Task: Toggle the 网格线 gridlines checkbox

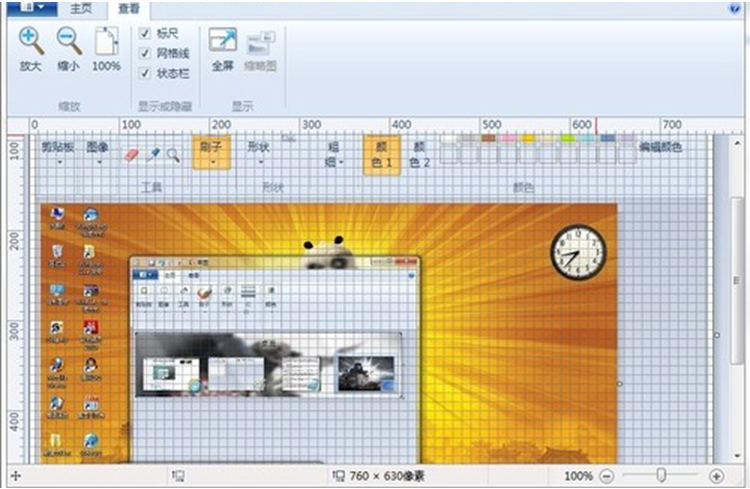Action: (145, 52)
